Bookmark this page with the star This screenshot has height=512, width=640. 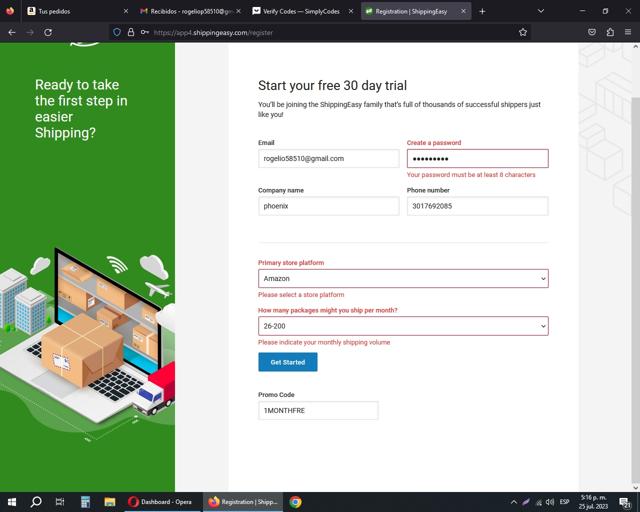pos(523,32)
